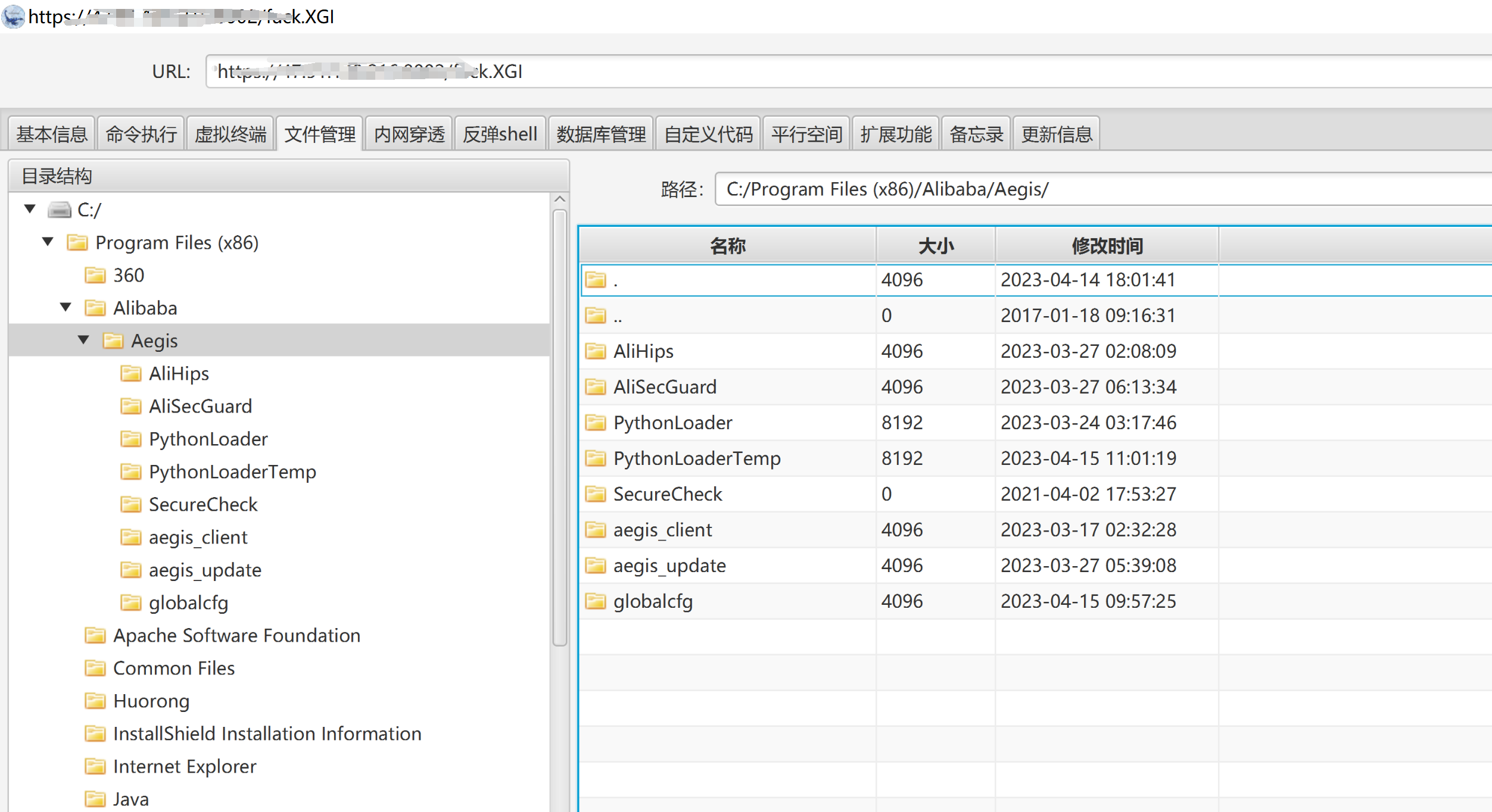
Task: Click AliSecGuard folder icon in file table
Action: click(595, 386)
